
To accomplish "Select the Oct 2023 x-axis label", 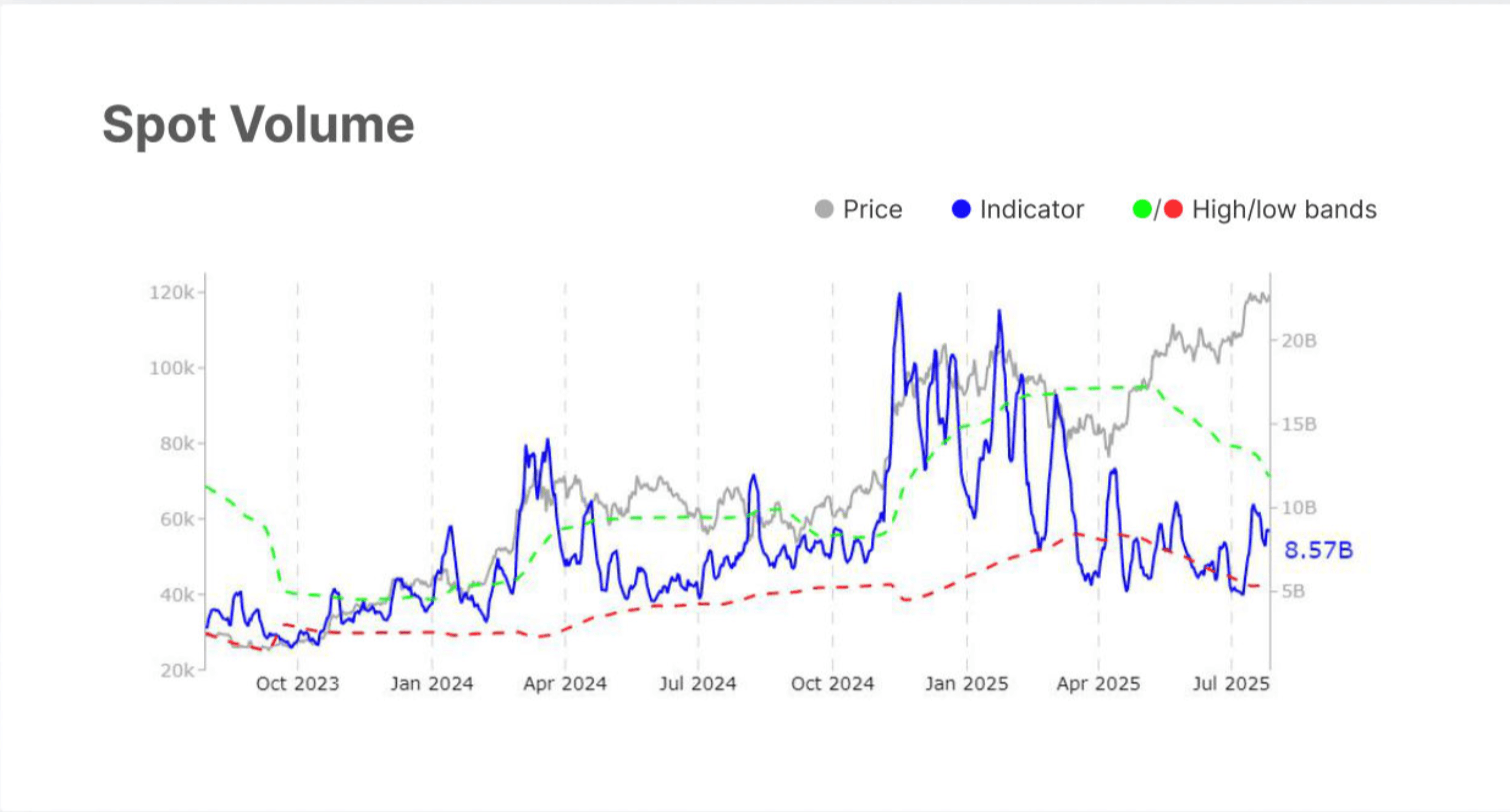I will click(x=297, y=684).
